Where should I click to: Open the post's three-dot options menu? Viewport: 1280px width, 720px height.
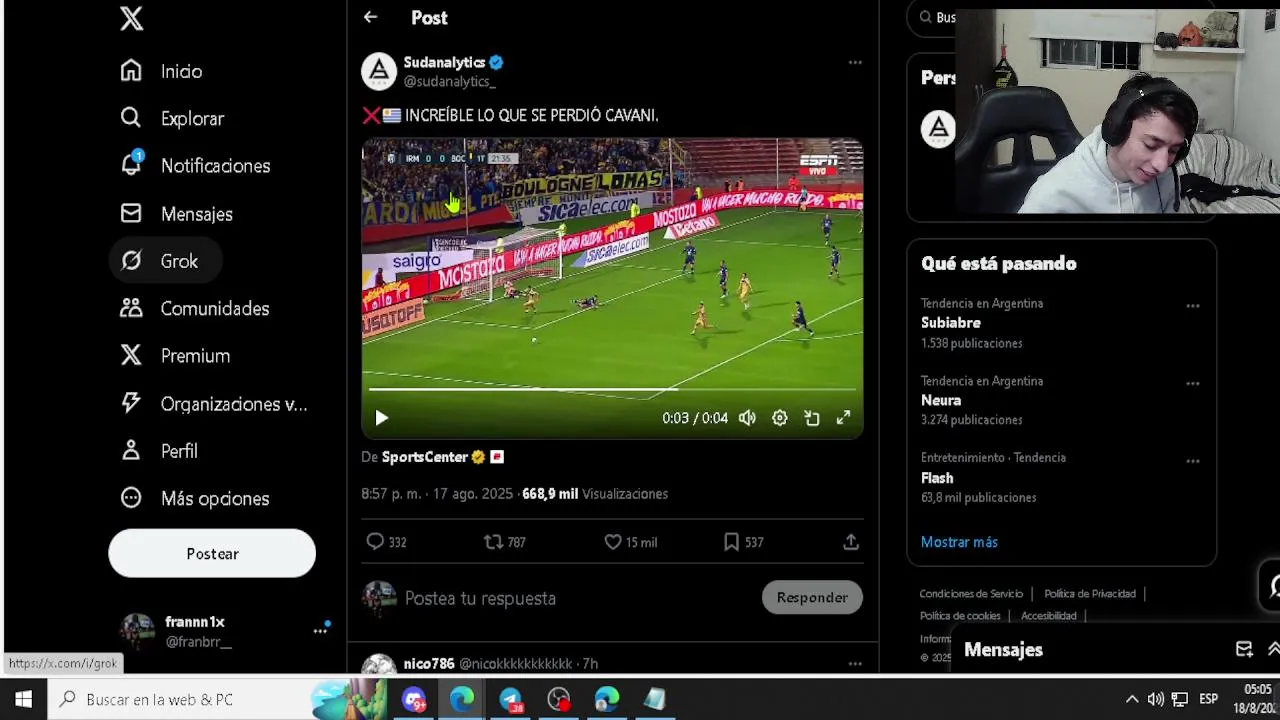[x=855, y=62]
